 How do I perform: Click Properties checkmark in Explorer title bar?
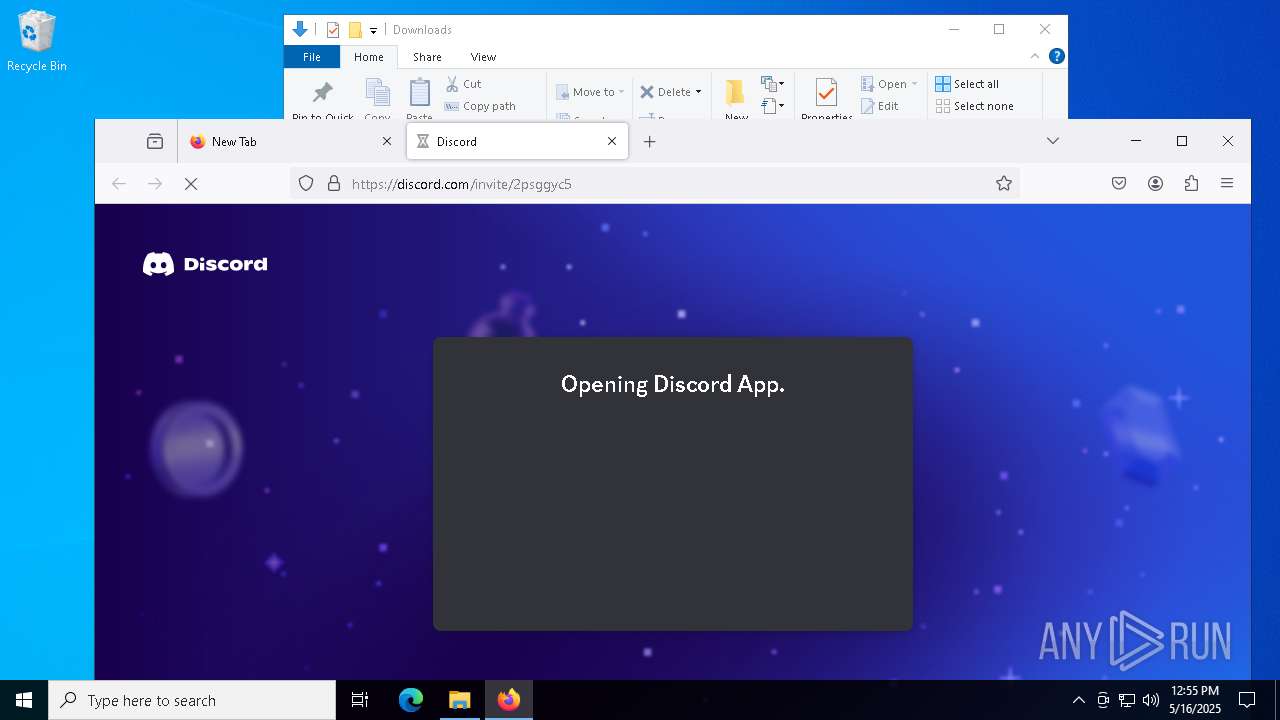point(333,30)
